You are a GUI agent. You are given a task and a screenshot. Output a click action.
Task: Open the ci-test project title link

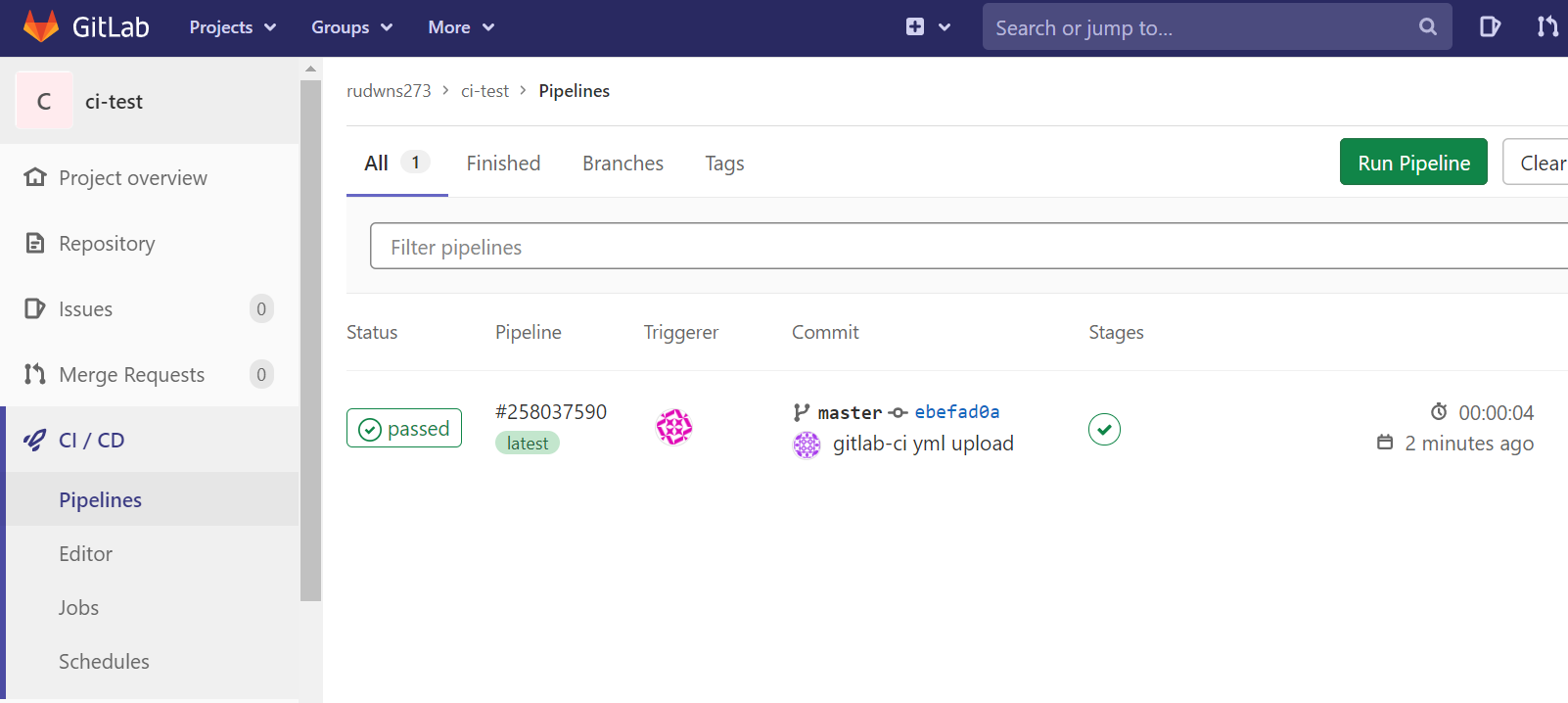tap(114, 102)
